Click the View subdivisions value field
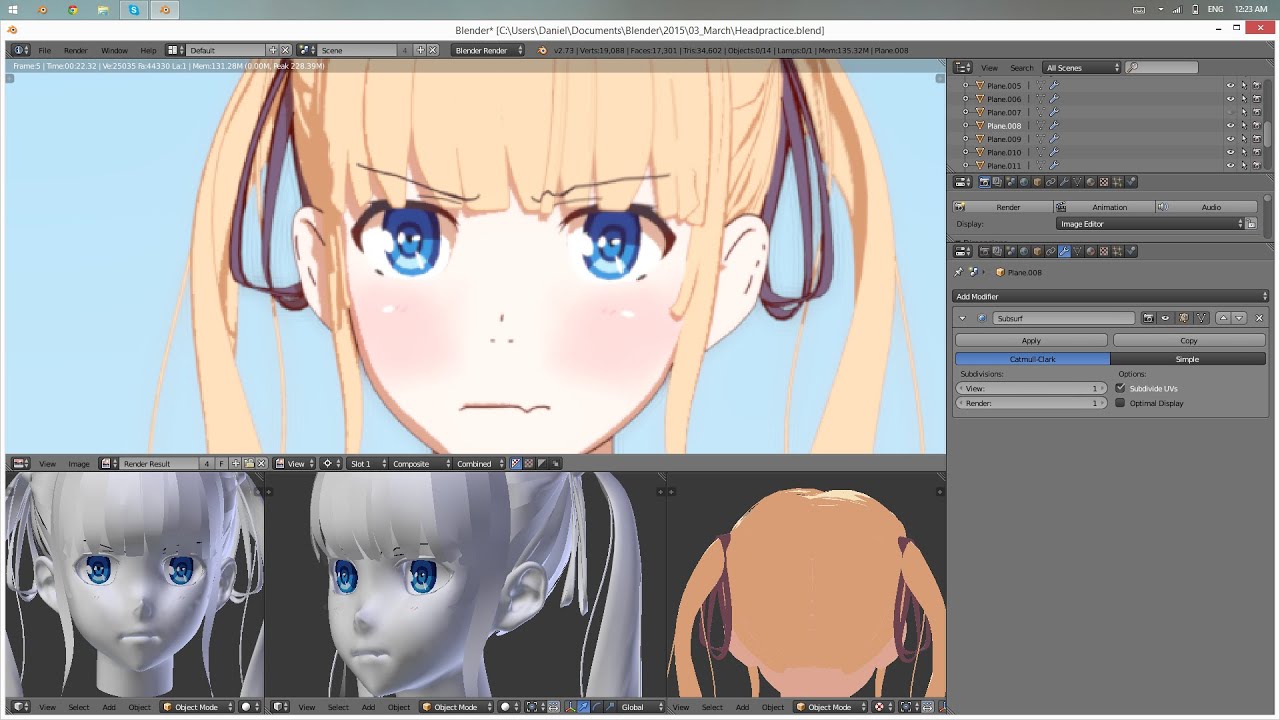 (1031, 388)
